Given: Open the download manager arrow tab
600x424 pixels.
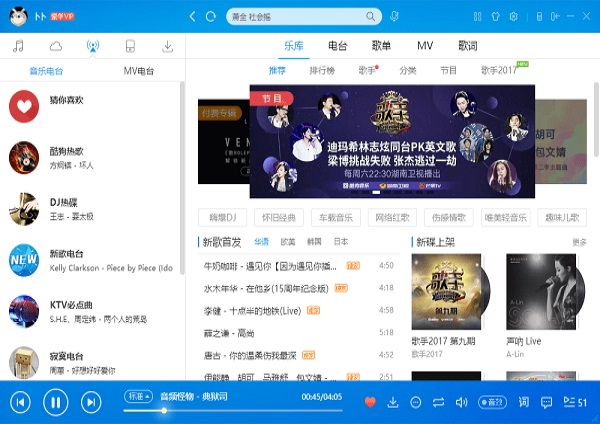Looking at the screenshot, I should pyautogui.click(x=167, y=46).
